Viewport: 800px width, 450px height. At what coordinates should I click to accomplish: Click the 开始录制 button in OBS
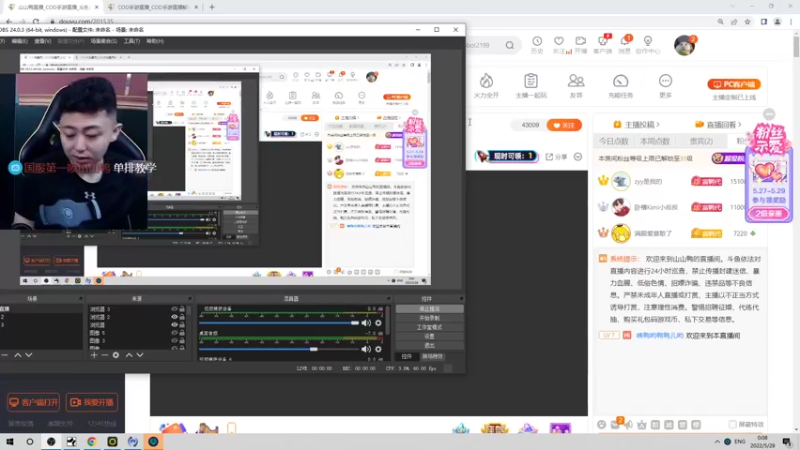(x=429, y=318)
